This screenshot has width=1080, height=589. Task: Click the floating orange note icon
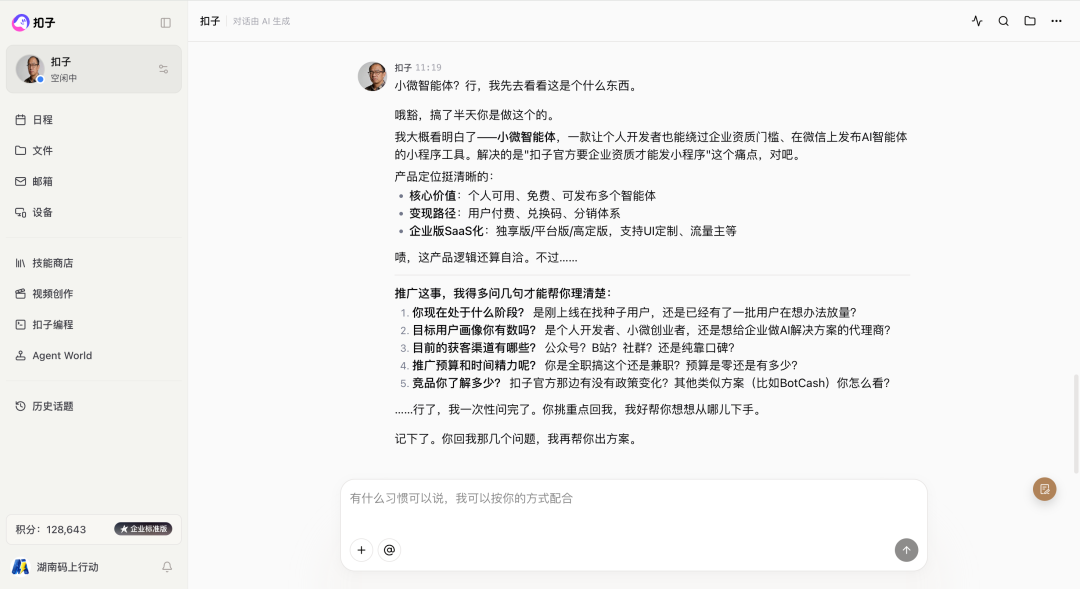1044,489
